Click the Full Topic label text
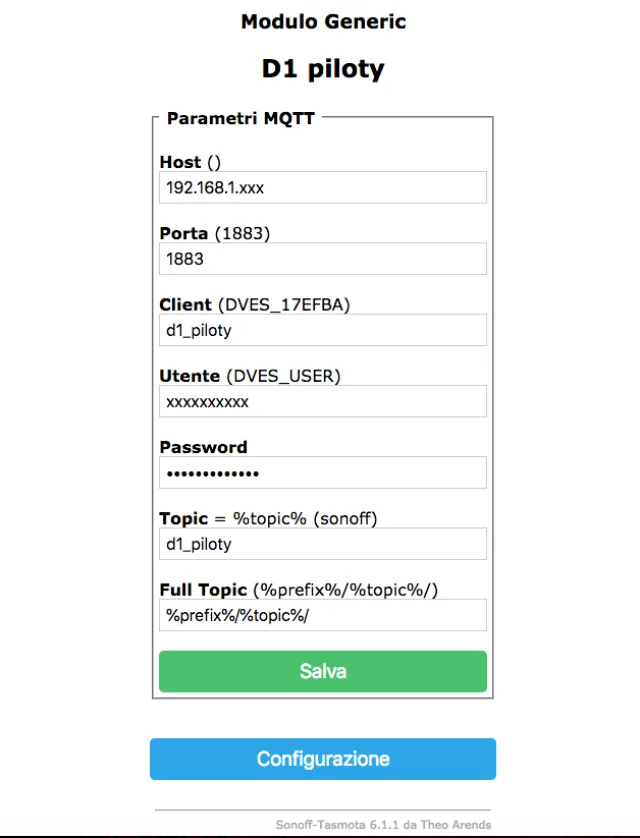This screenshot has width=640, height=838. tap(298, 590)
